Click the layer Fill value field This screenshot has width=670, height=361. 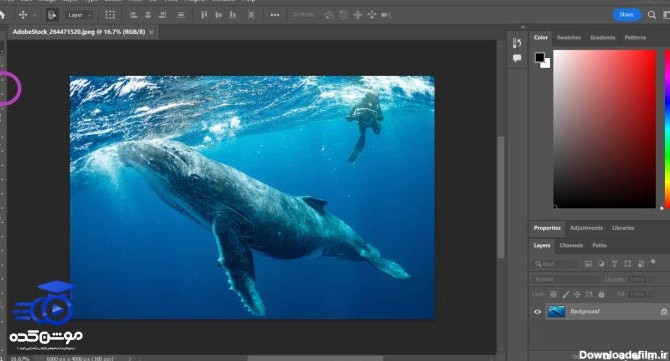(638, 294)
